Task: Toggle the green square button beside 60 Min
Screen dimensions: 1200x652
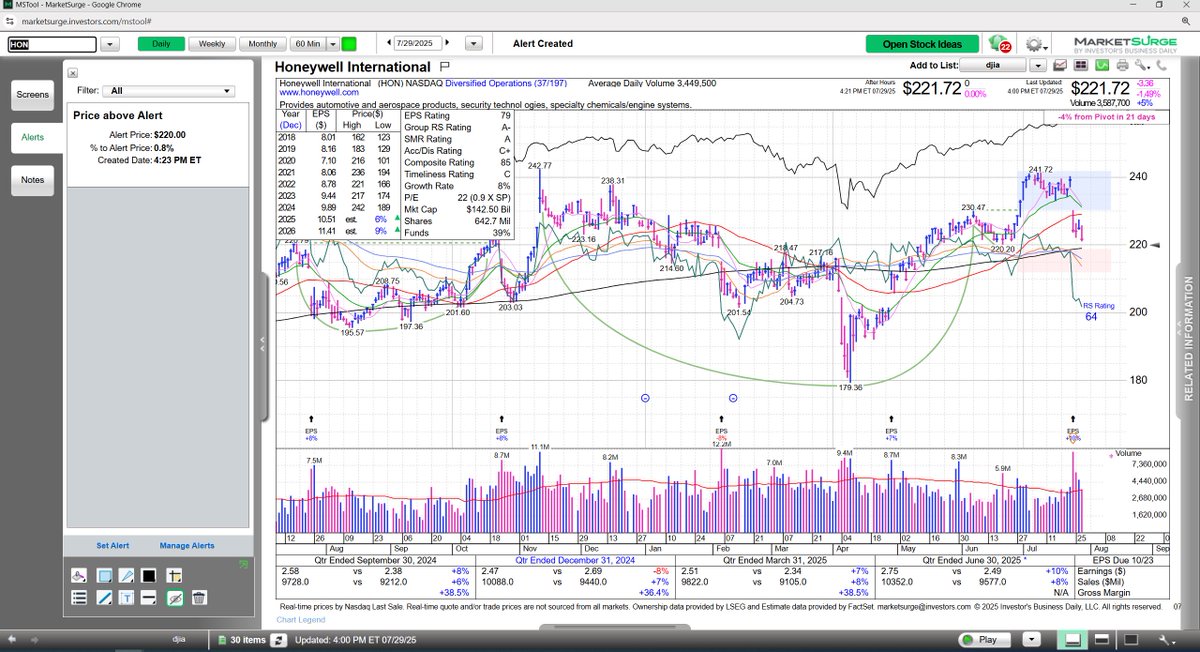Action: pyautogui.click(x=349, y=44)
